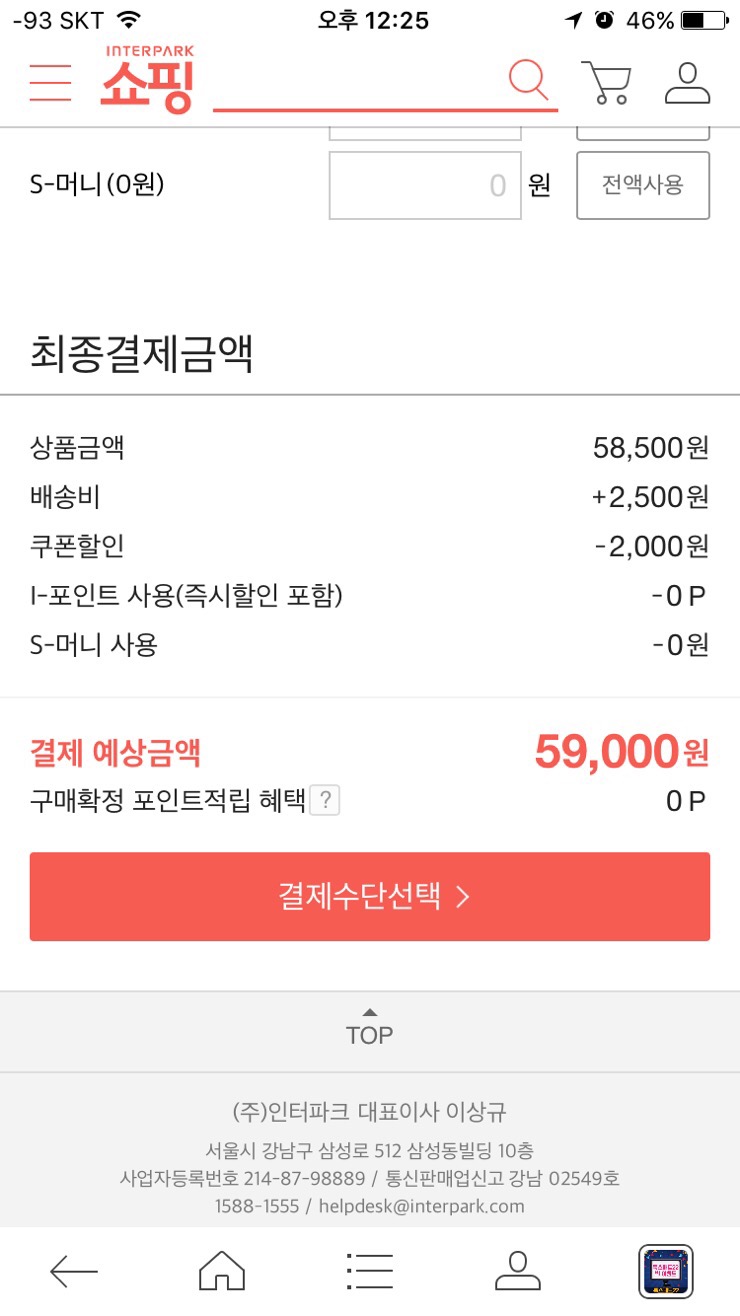Go back with the bottom arrow icon
Image resolution: width=740 pixels, height=1316 pixels.
pyautogui.click(x=74, y=1271)
